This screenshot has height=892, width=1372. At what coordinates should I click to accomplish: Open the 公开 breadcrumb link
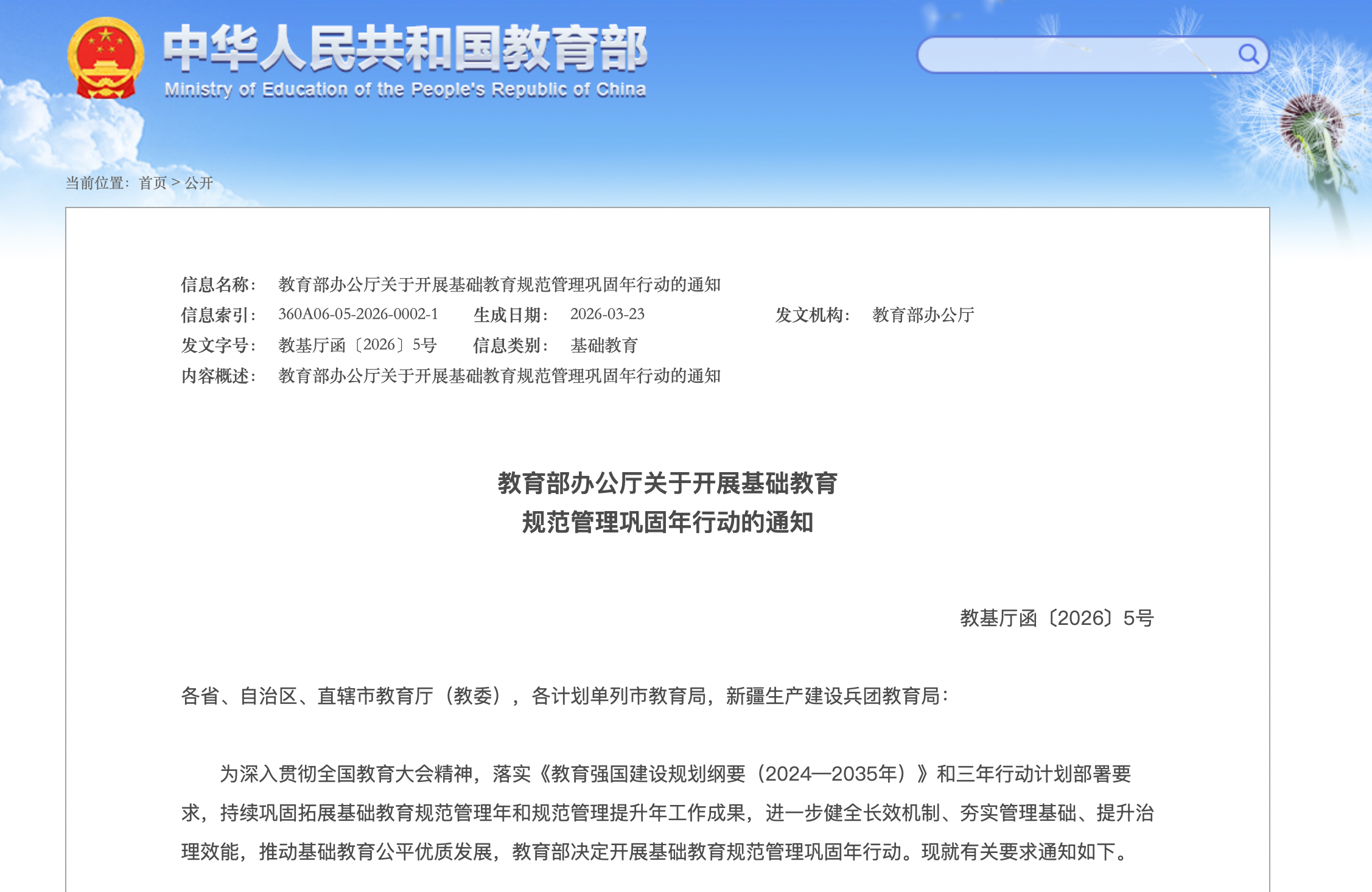click(x=201, y=183)
